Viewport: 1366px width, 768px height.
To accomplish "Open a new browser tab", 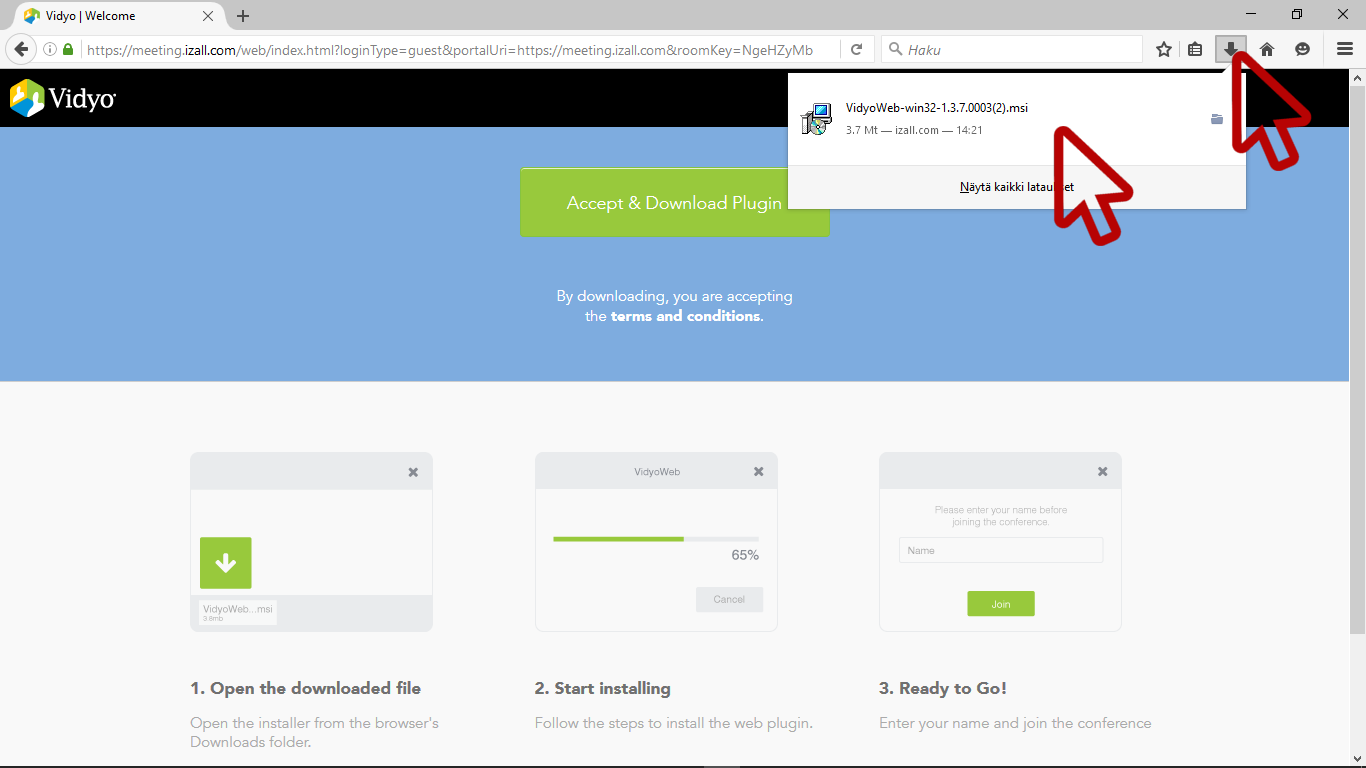I will point(243,16).
